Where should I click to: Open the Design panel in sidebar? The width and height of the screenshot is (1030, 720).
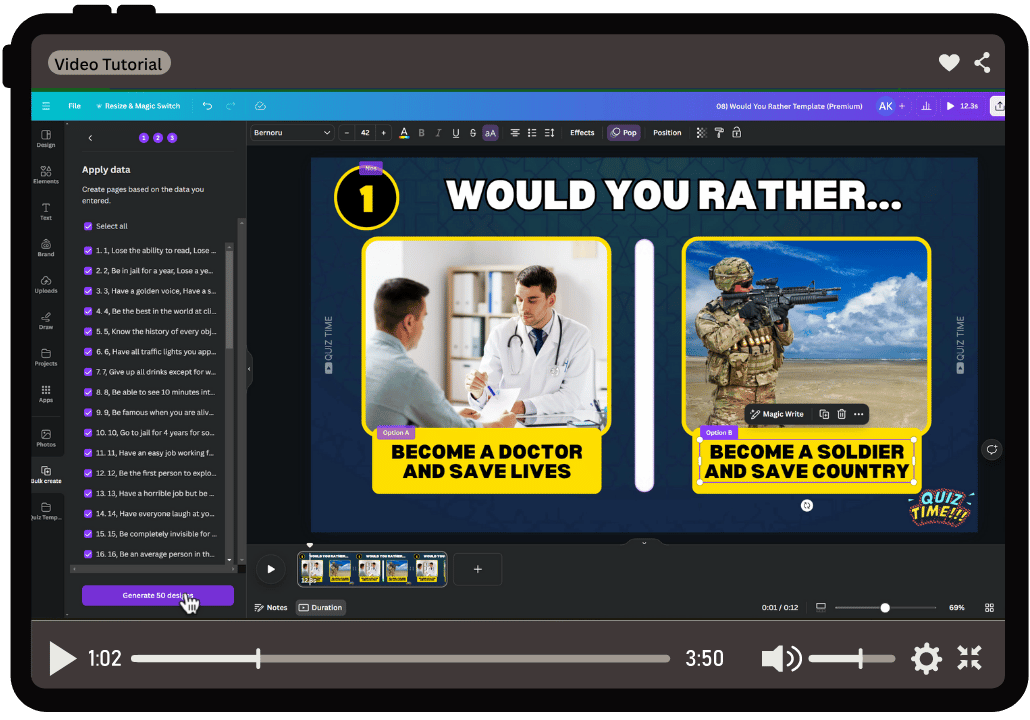coord(46,139)
